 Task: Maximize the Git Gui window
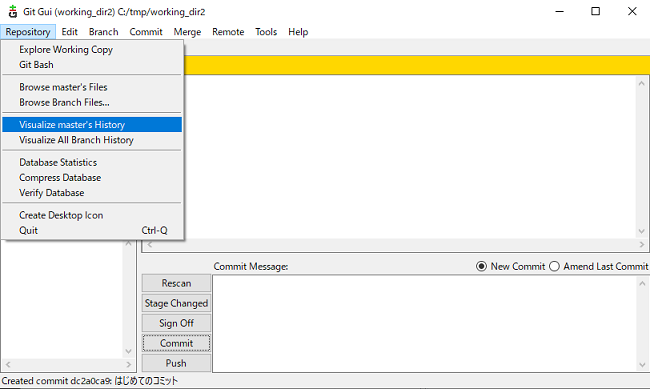click(x=595, y=11)
